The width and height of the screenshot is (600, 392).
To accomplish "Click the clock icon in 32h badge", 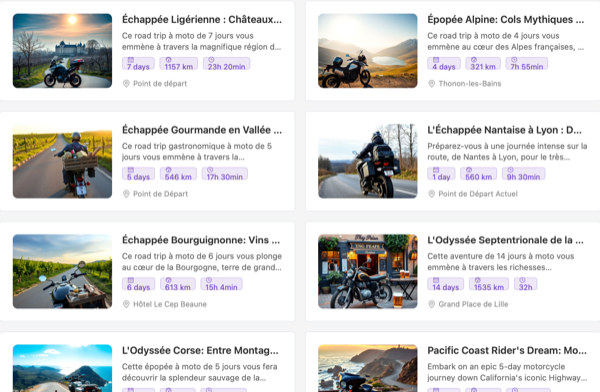I will pos(522,280).
